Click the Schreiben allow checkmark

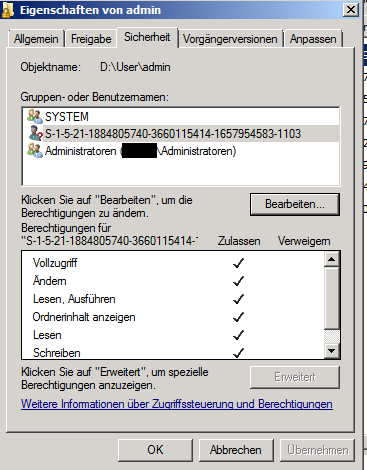pos(238,352)
